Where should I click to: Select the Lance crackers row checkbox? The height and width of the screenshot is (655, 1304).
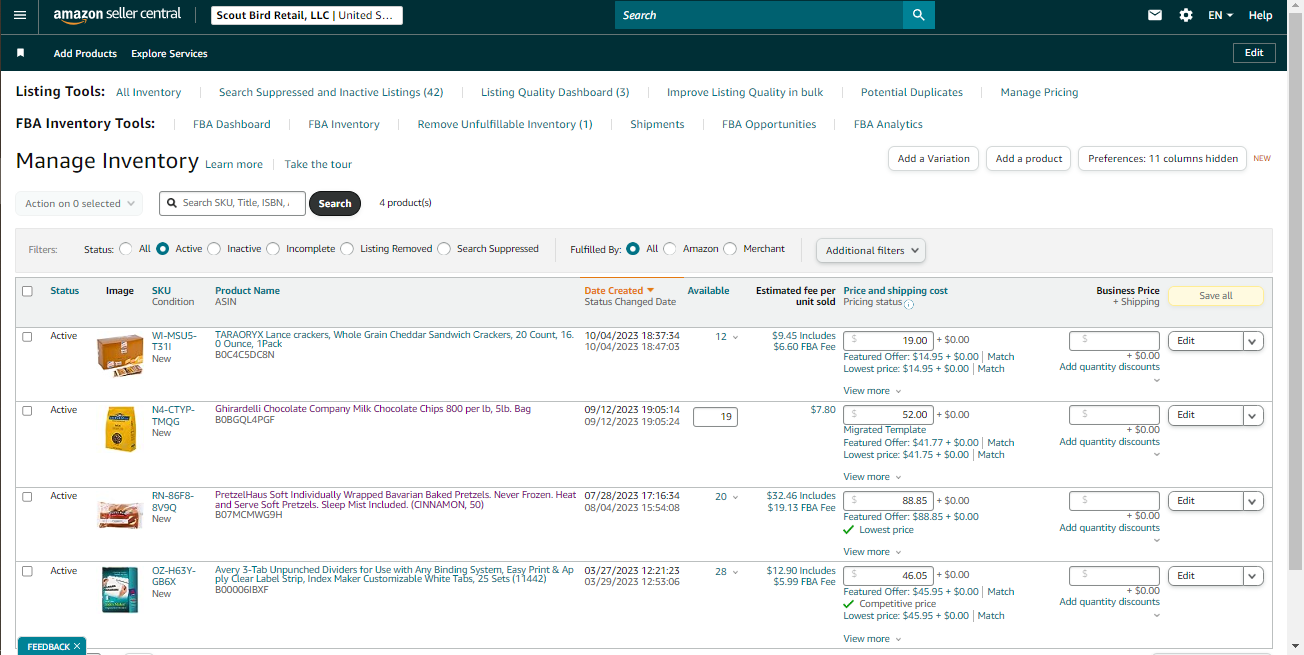click(27, 337)
